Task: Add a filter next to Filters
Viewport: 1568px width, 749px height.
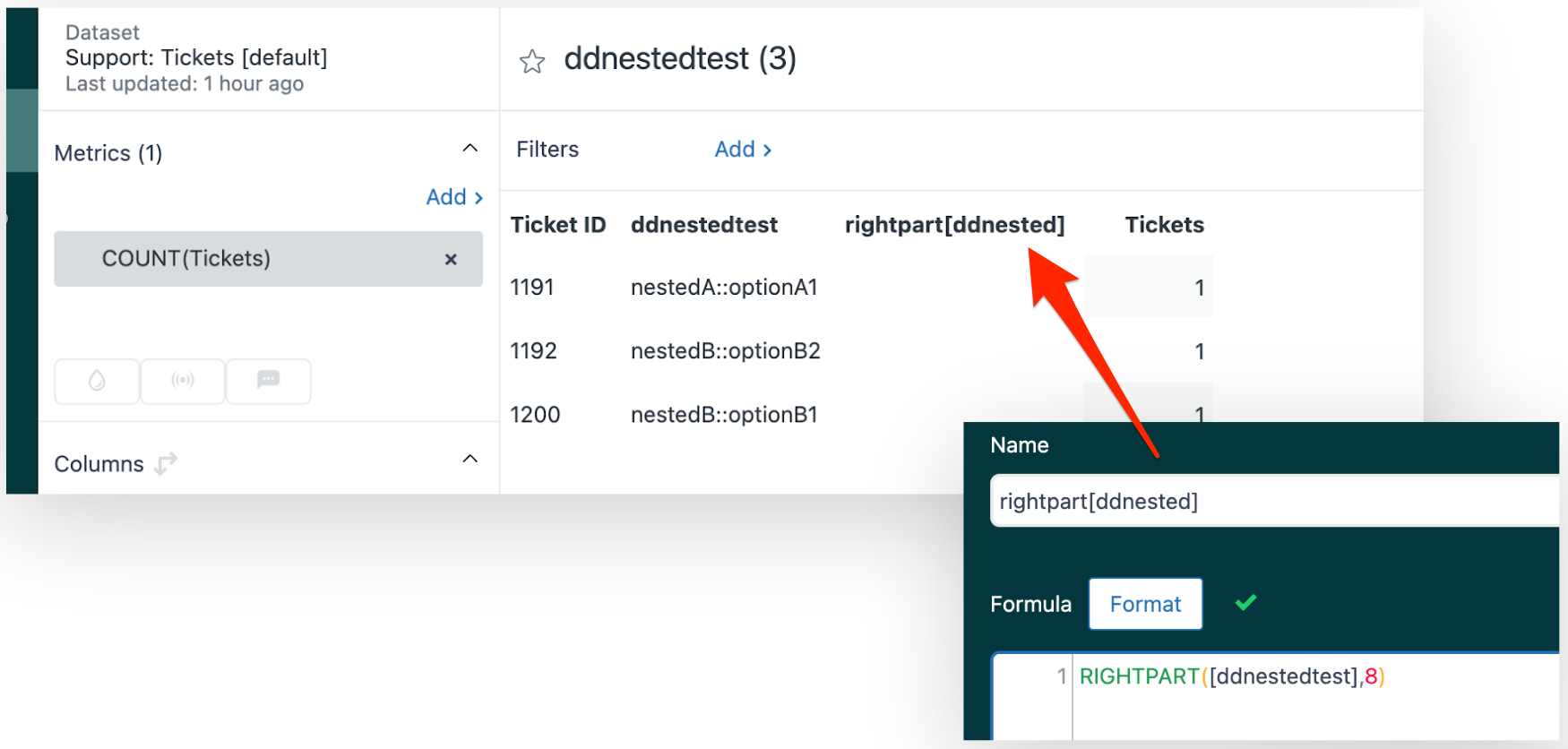Action: point(742,150)
